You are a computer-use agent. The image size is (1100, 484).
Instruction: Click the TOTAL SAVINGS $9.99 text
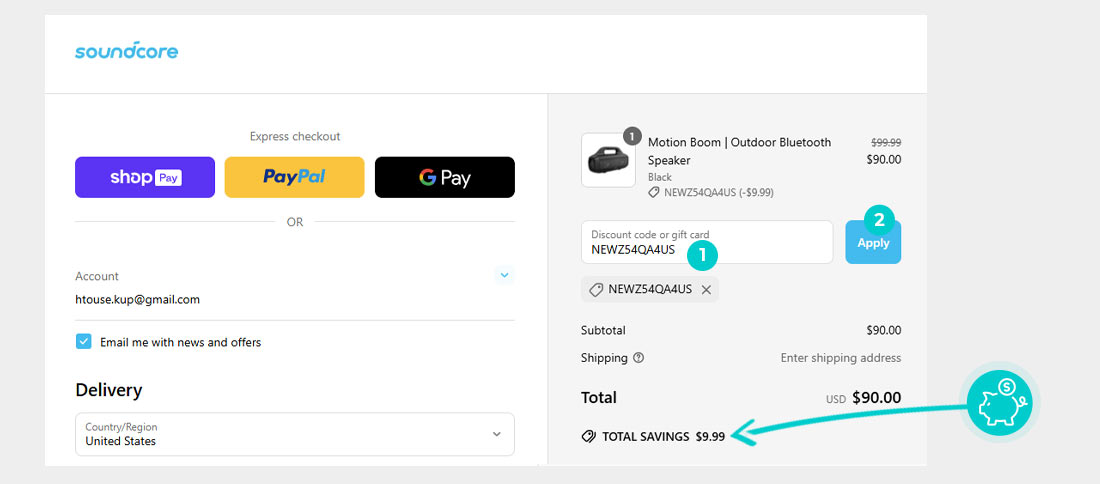click(x=663, y=436)
